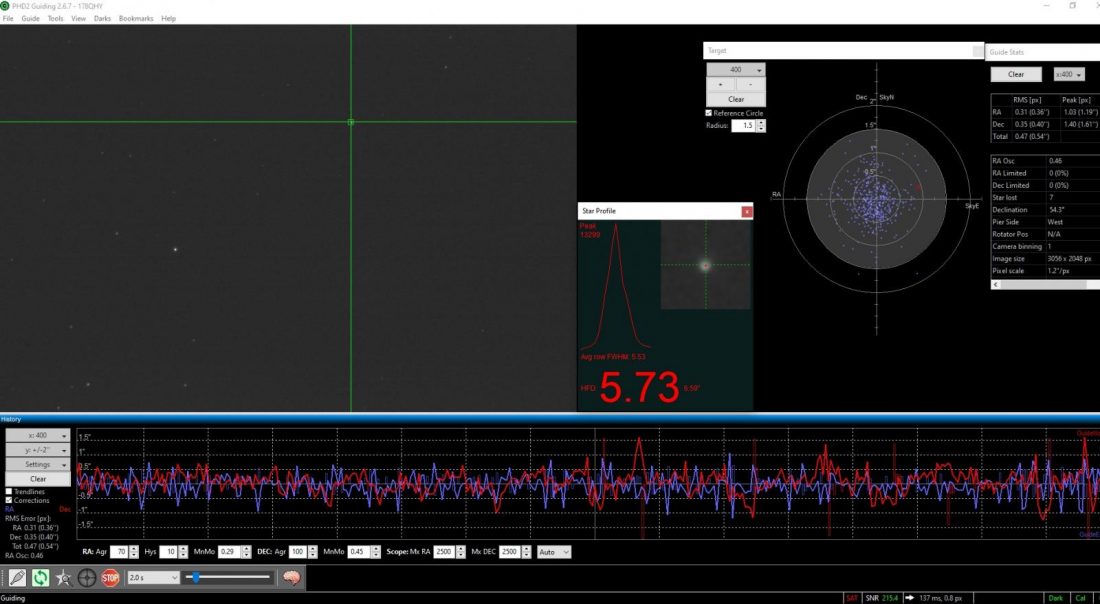Viewport: 1100px width, 604px height.
Task: Open the Connect Equipment USB icon
Action: 18,578
